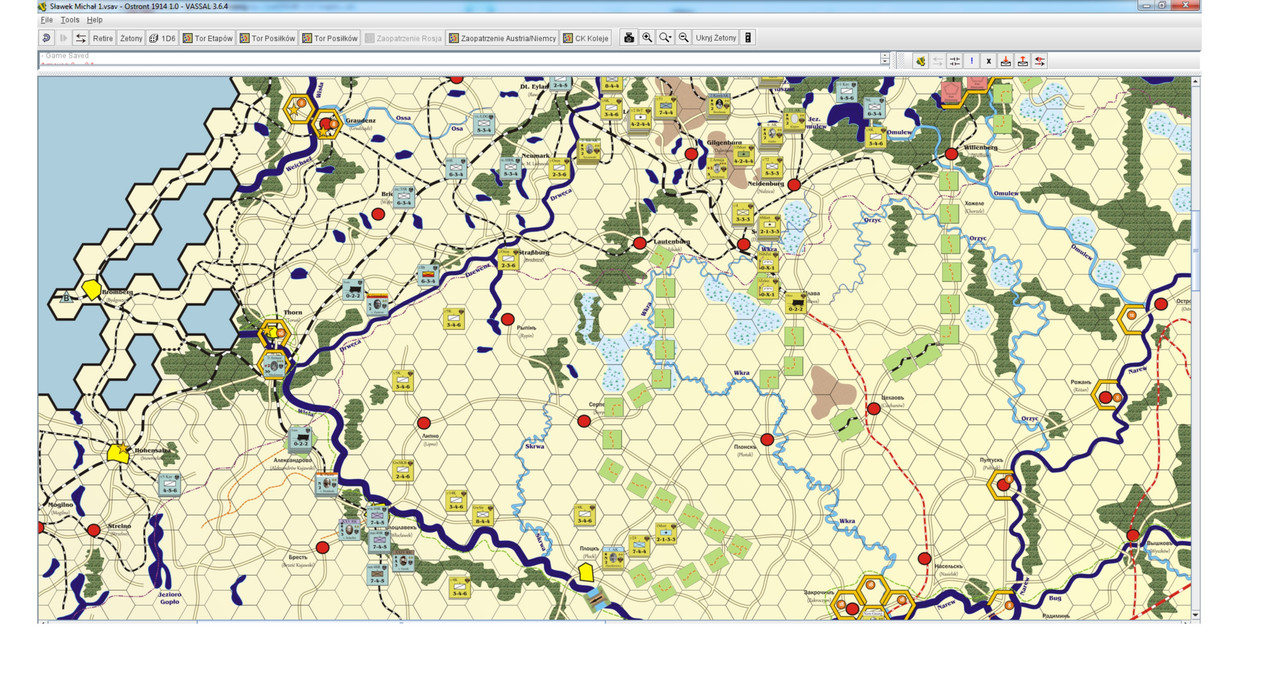Select the yellow pentagon marker at Hohensalza
The width and height of the screenshot is (1280, 693).
pos(119,453)
